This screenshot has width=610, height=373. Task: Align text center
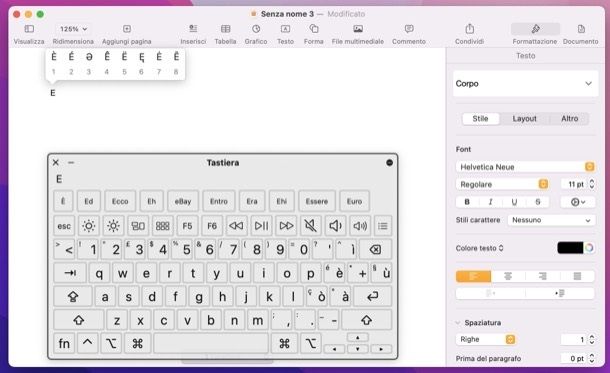click(508, 276)
